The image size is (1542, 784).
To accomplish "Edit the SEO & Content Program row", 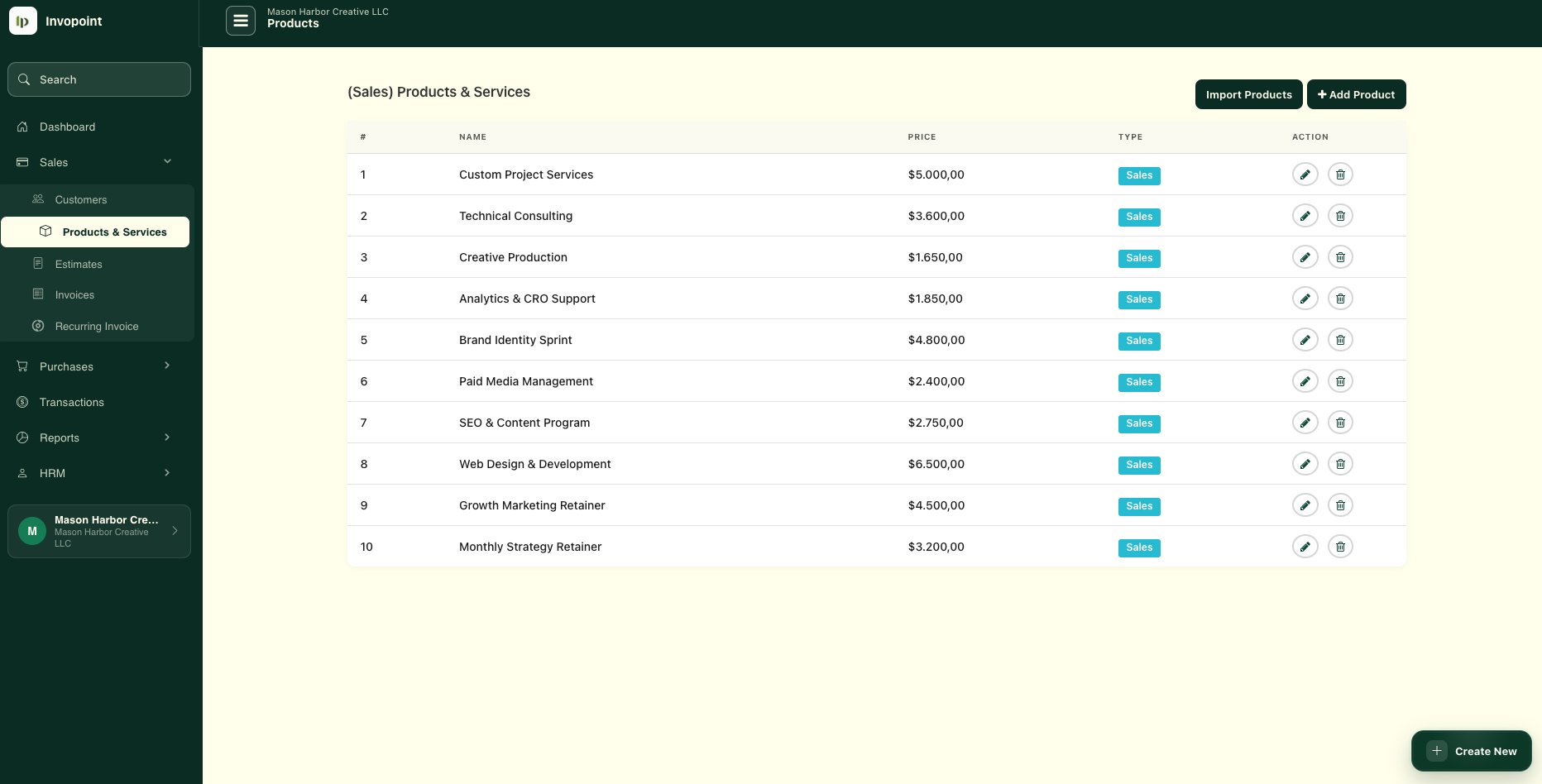I will [x=1305, y=423].
